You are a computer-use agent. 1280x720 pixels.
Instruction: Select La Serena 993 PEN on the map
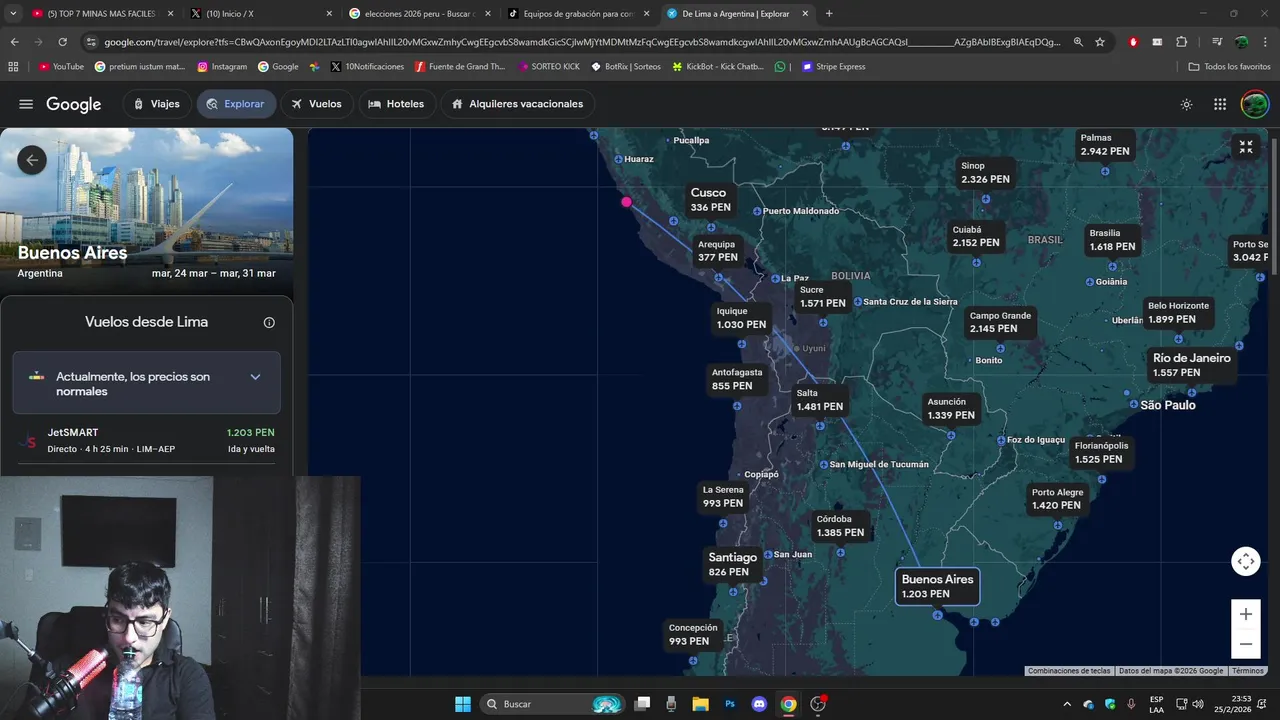(722, 497)
